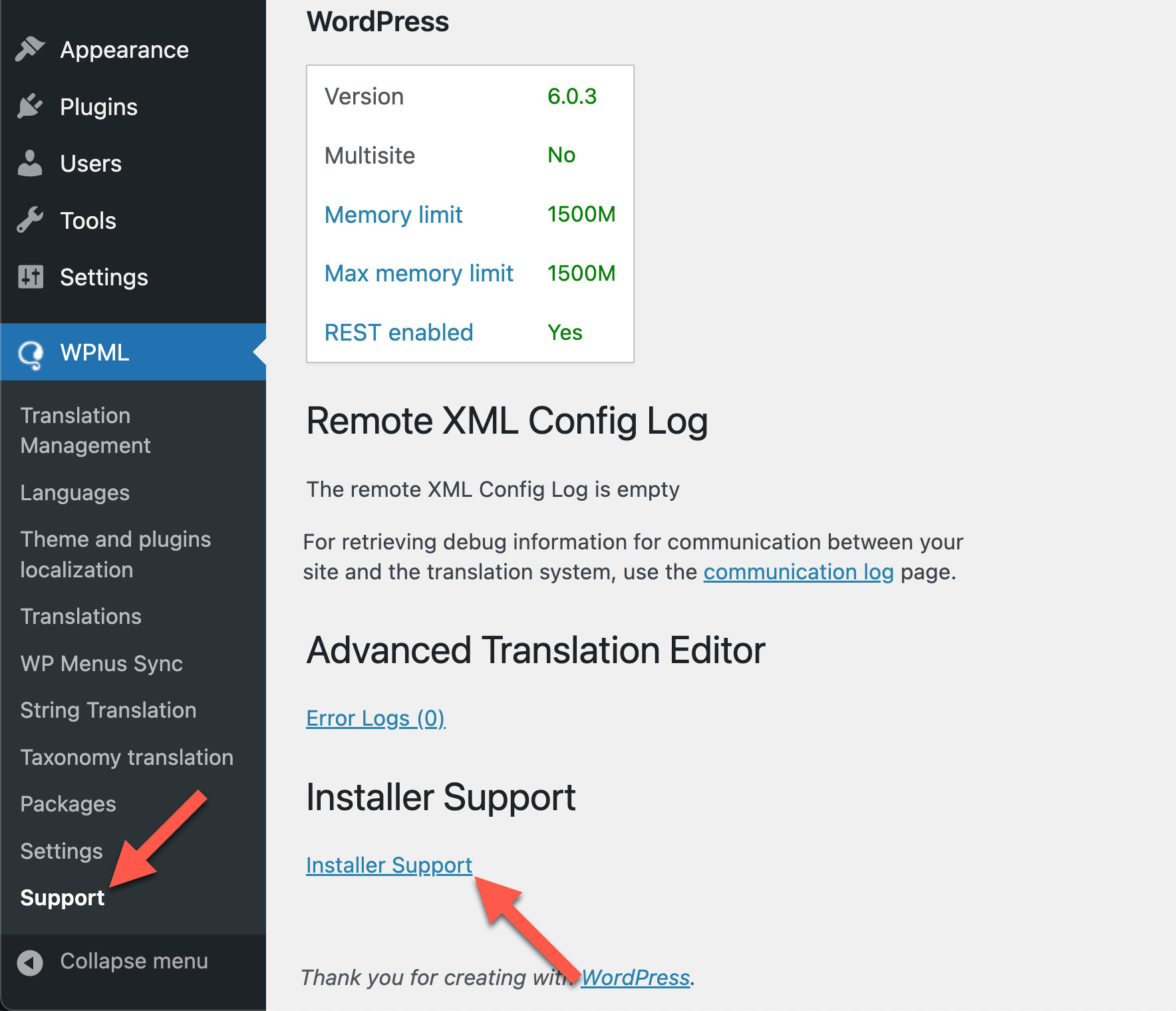Click the Settings sliders icon in sidebar

(31, 277)
